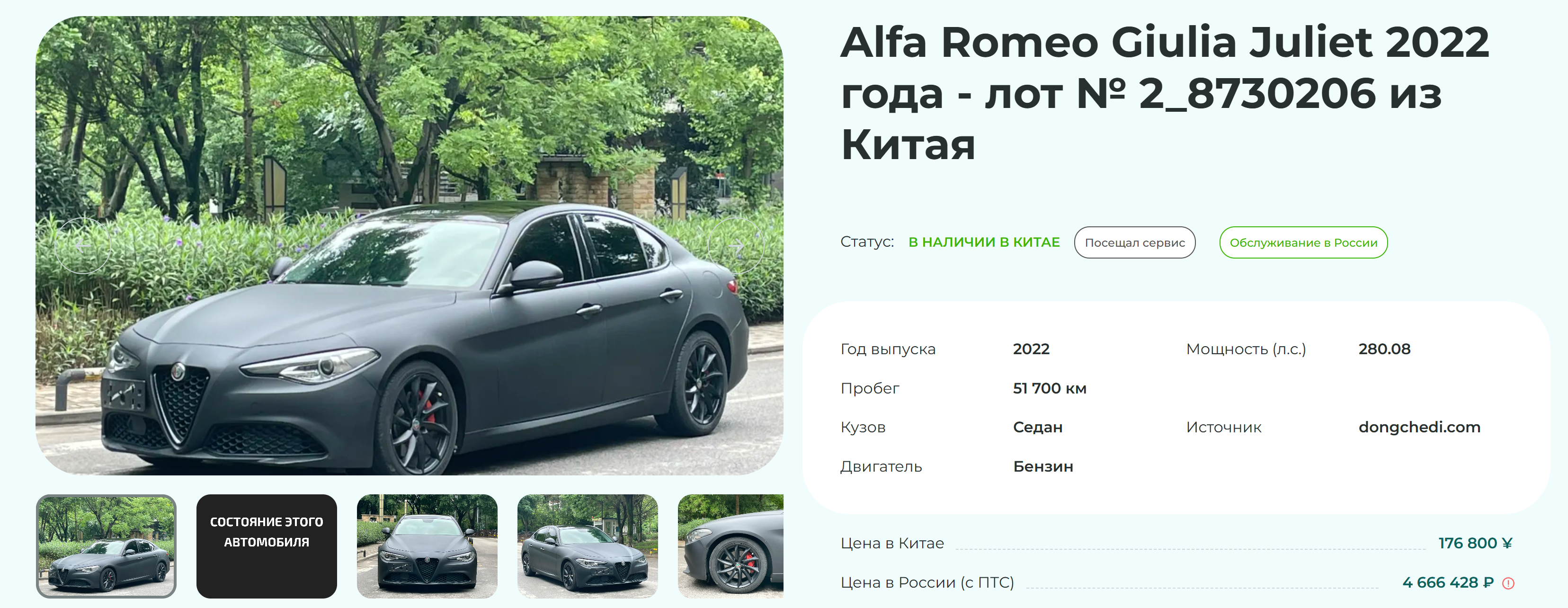Click the 'Обслуживание в России' badge

coord(1303,242)
